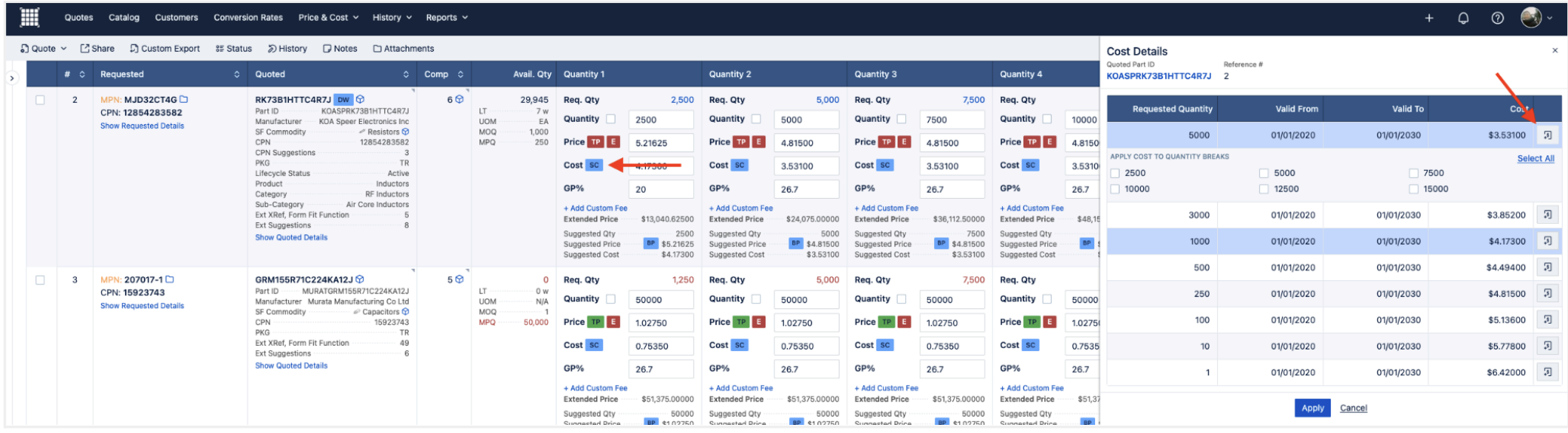Click apply-cost icon for the $3.85200 row

pyautogui.click(x=1547, y=215)
